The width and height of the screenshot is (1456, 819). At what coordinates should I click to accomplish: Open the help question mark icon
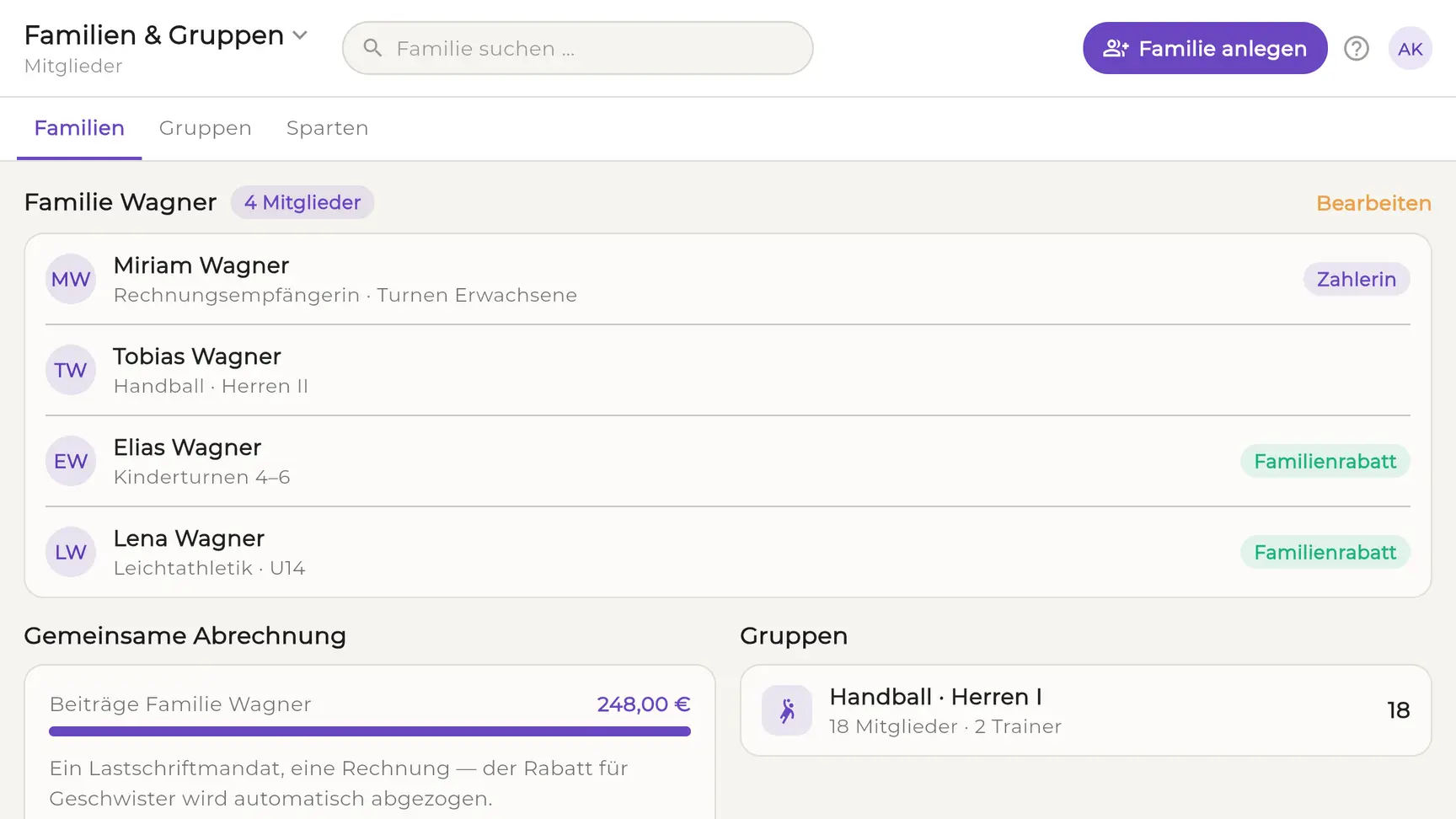point(1356,49)
